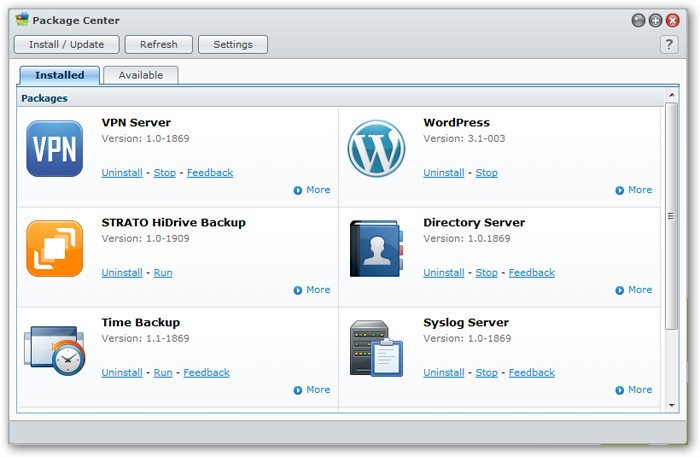Click the WordPress title text
The height and width of the screenshot is (457, 700).
coord(456,123)
